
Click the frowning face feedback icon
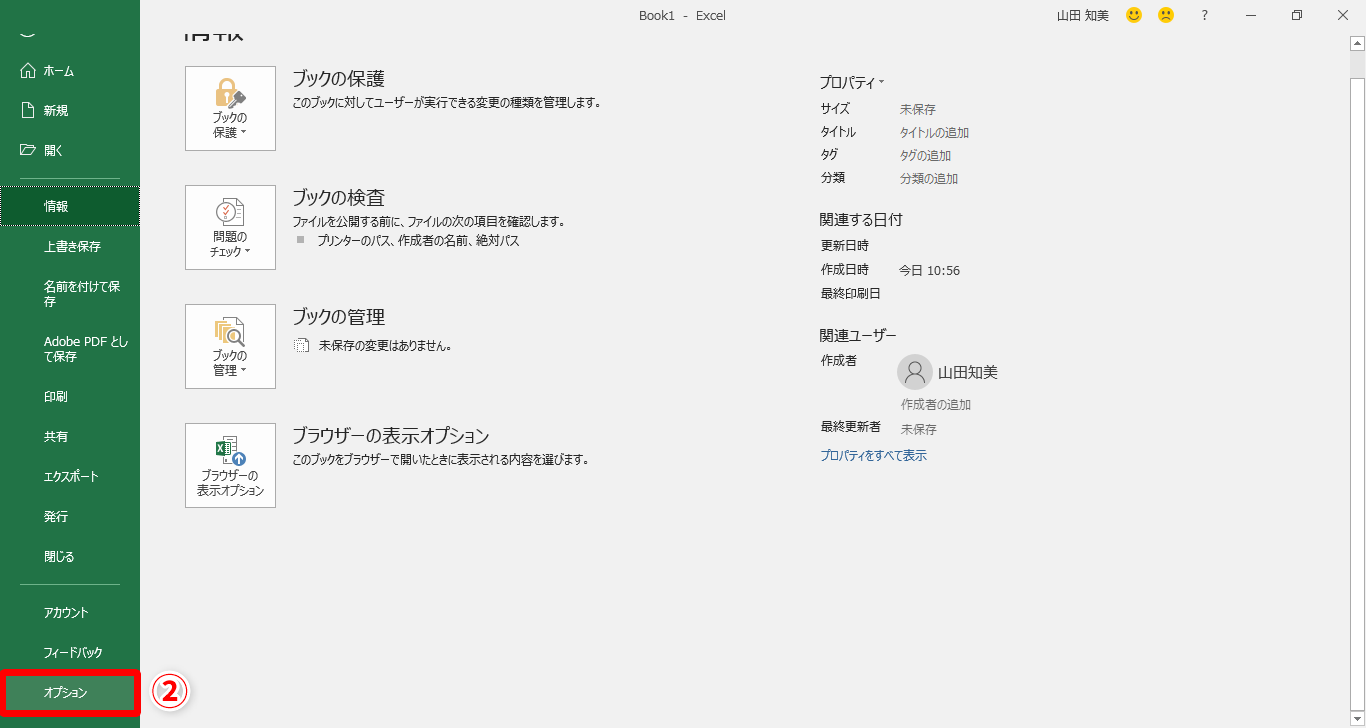tap(1166, 15)
